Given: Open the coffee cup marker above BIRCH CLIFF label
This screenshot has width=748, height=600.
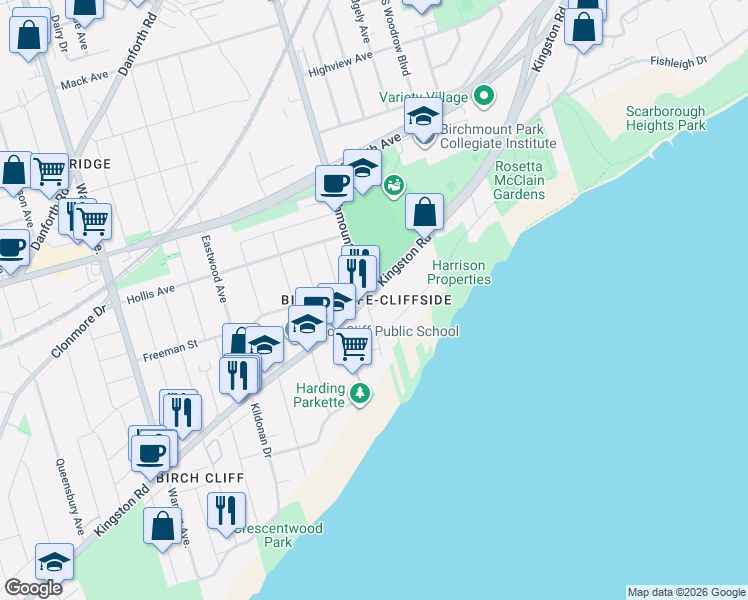Looking at the screenshot, I should point(150,456).
